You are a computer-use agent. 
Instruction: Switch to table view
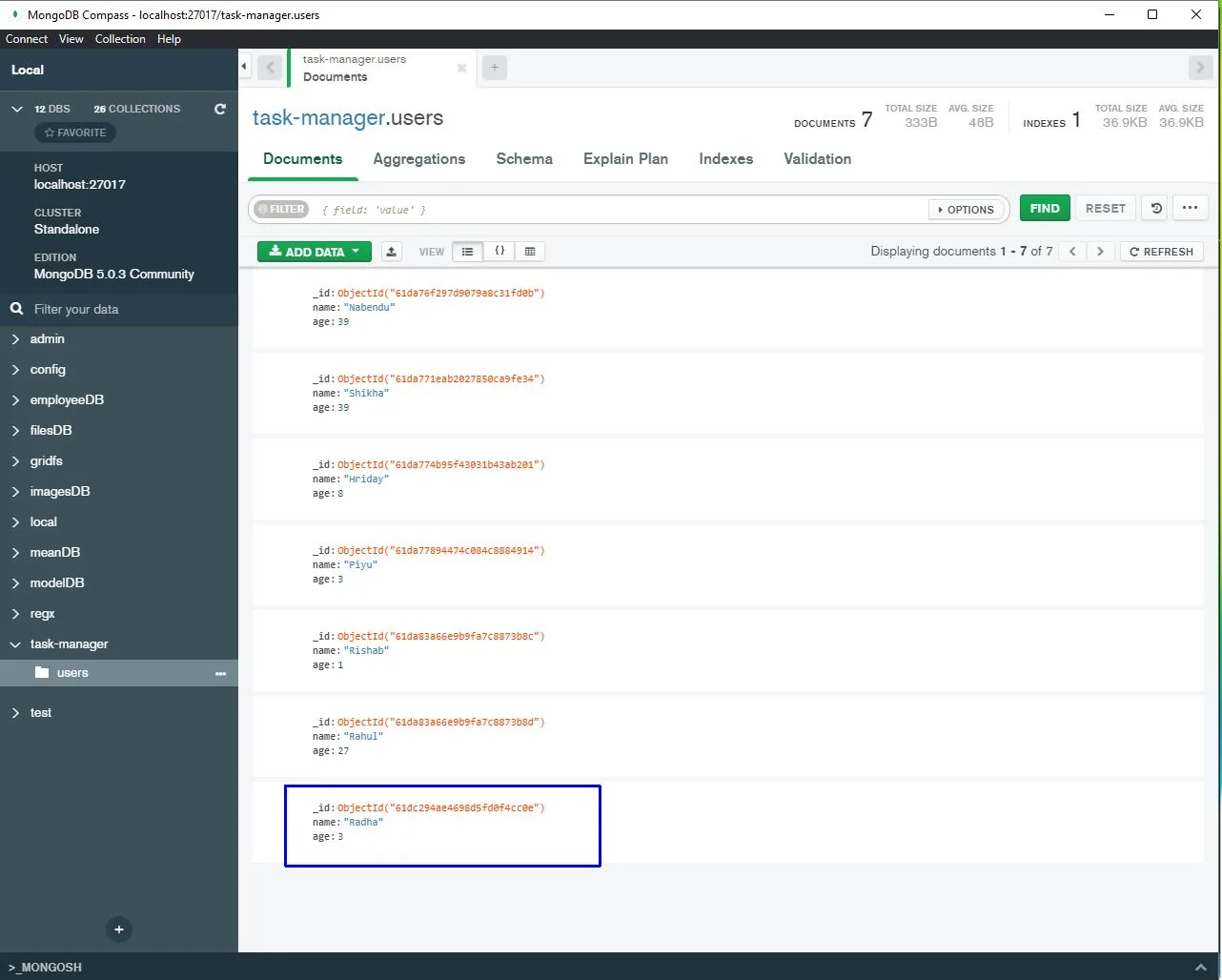530,252
